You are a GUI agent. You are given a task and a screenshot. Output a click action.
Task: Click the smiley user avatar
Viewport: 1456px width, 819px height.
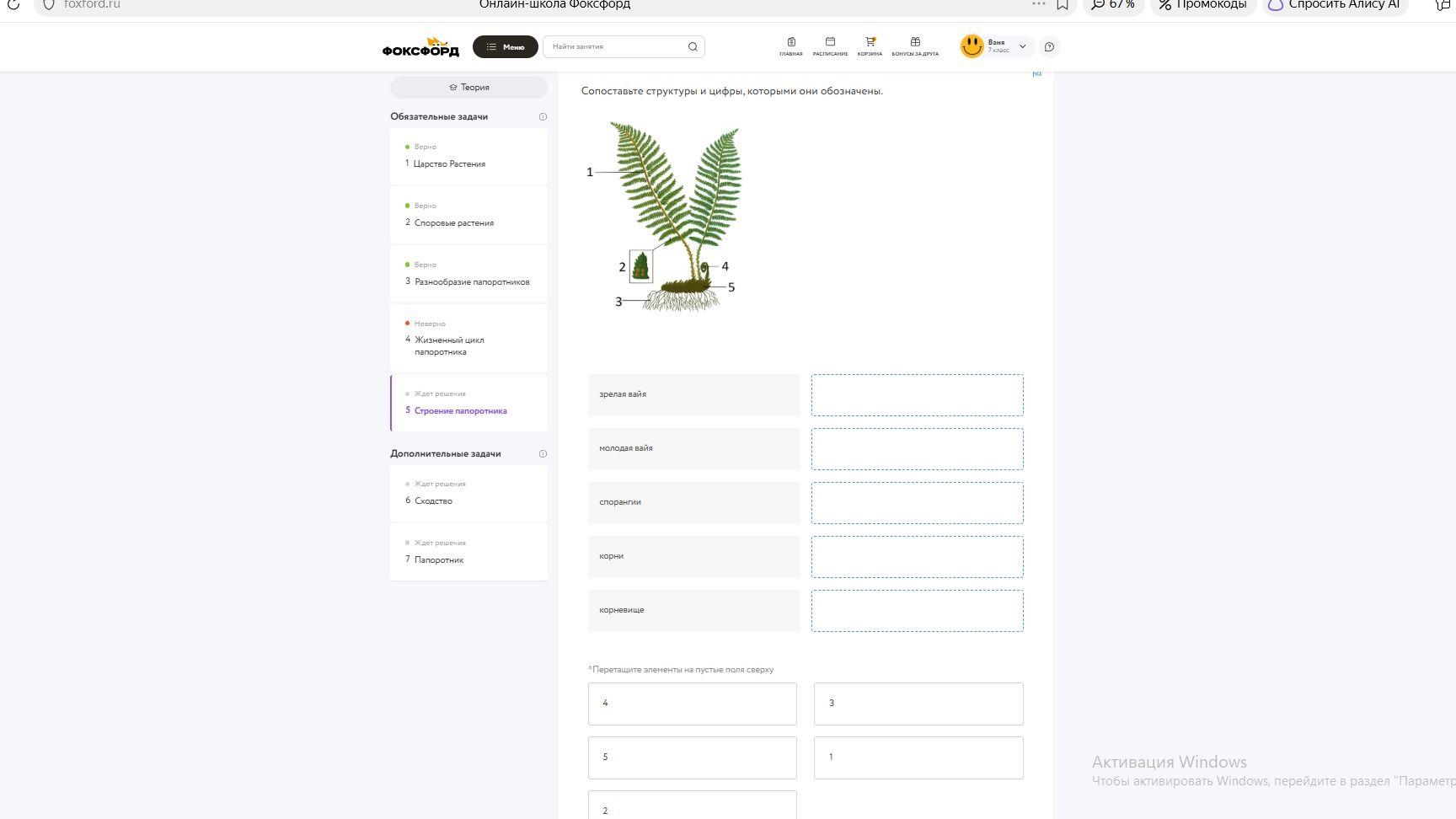[972, 46]
